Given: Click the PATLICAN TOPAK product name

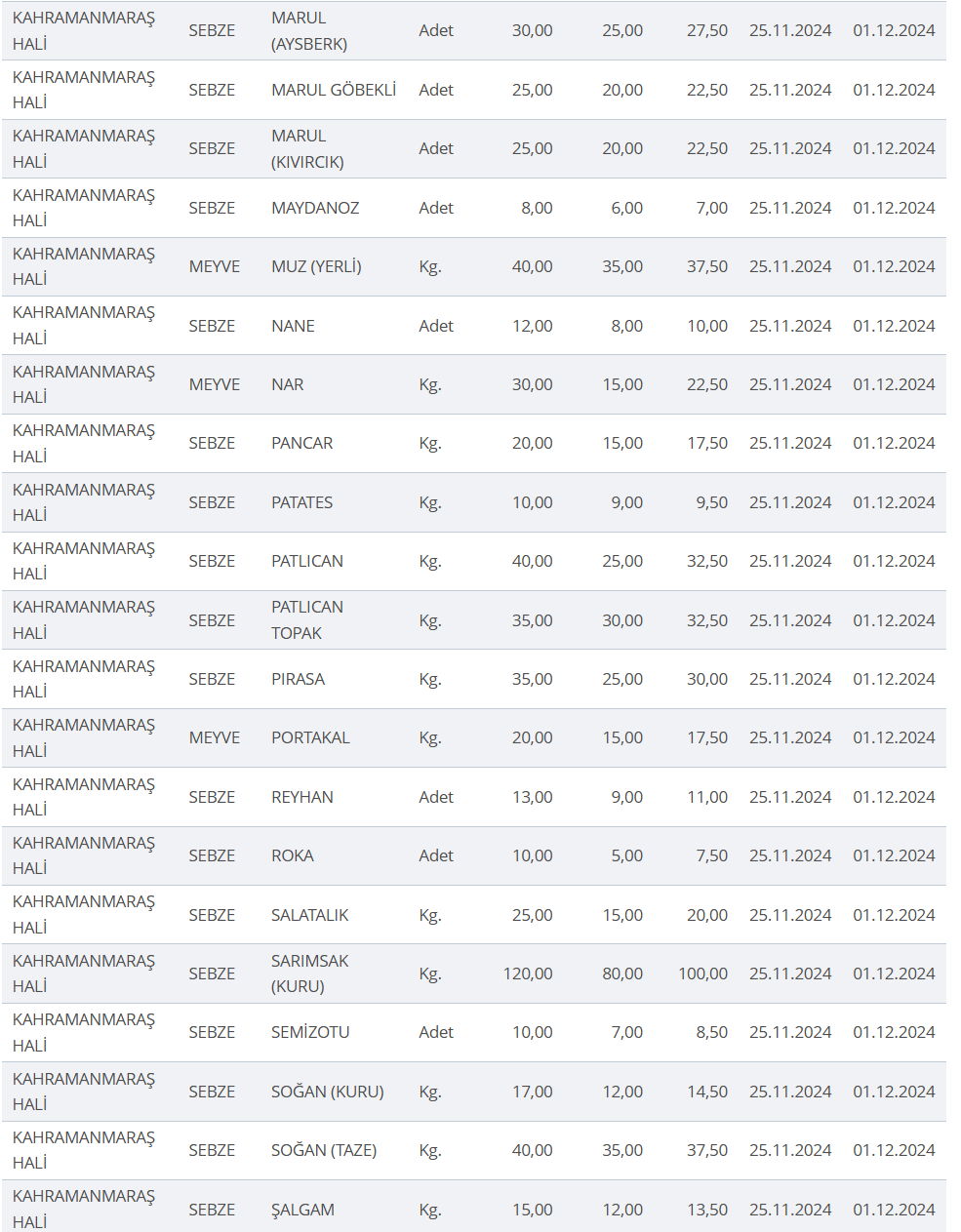Looking at the screenshot, I should coord(307,620).
